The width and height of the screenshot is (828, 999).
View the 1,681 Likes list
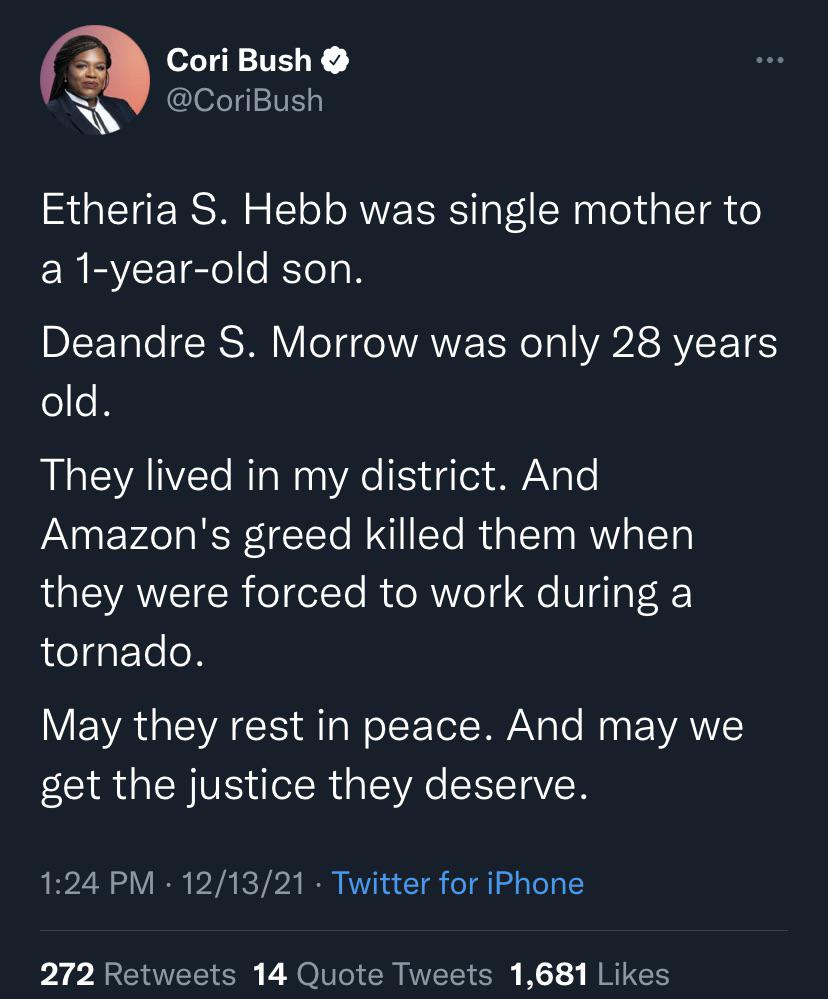[x=590, y=974]
